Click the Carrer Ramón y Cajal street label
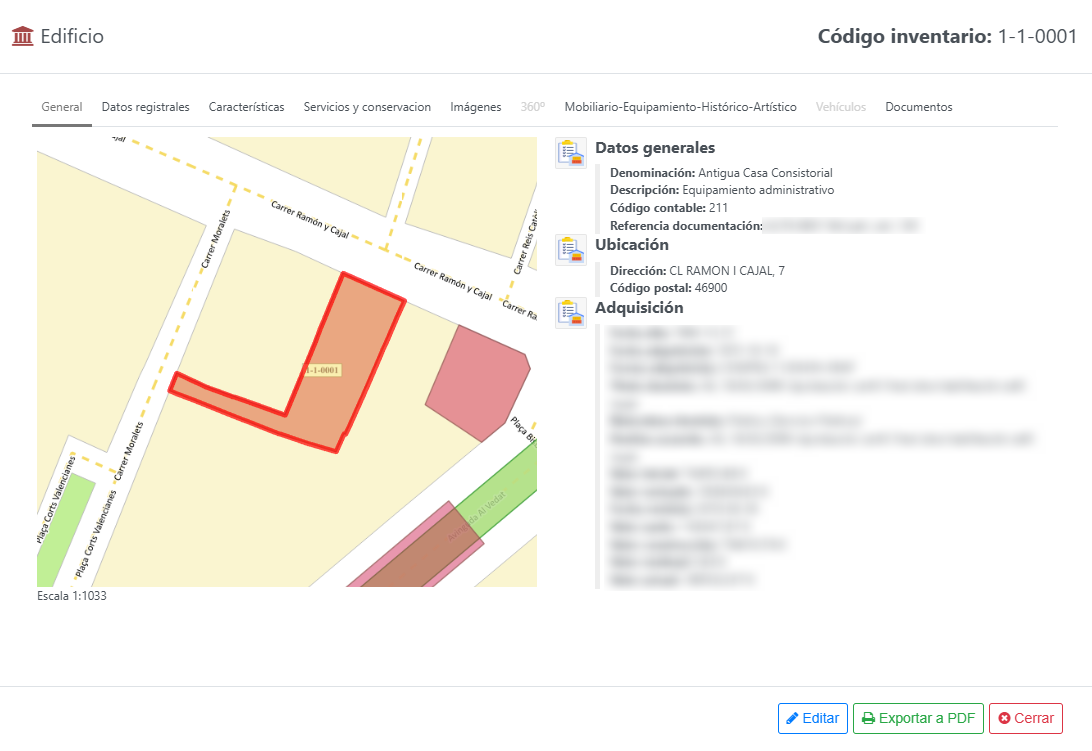The width and height of the screenshot is (1092, 751). pyautogui.click(x=309, y=218)
